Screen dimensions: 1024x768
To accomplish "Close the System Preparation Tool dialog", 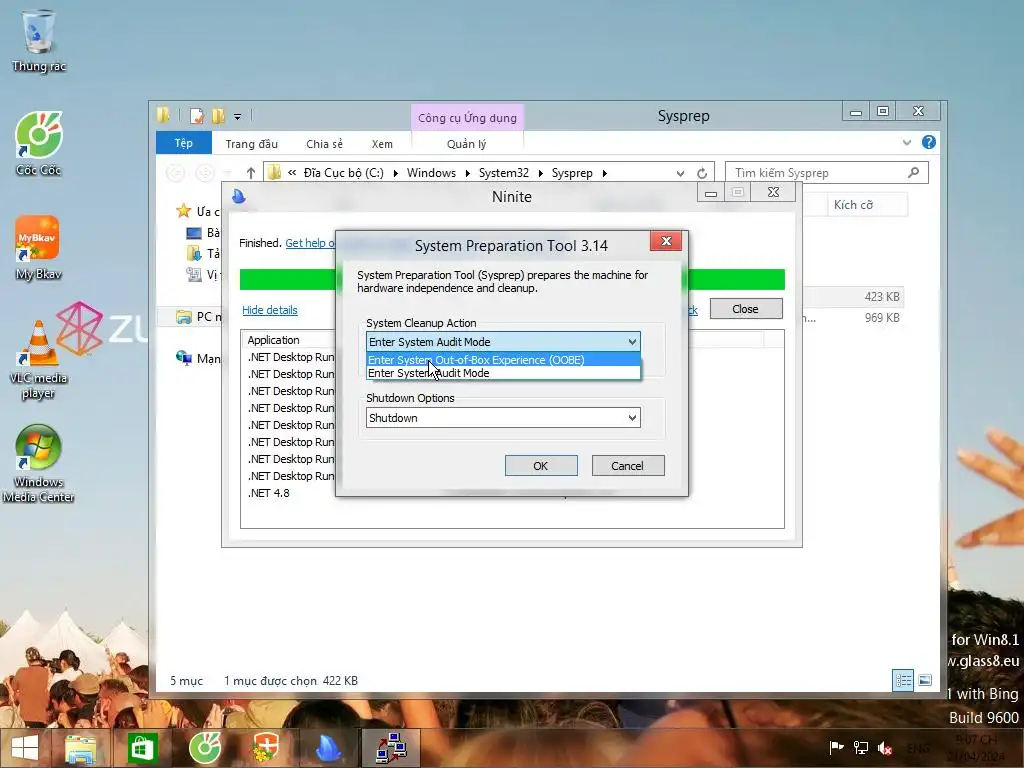I will pos(665,241).
